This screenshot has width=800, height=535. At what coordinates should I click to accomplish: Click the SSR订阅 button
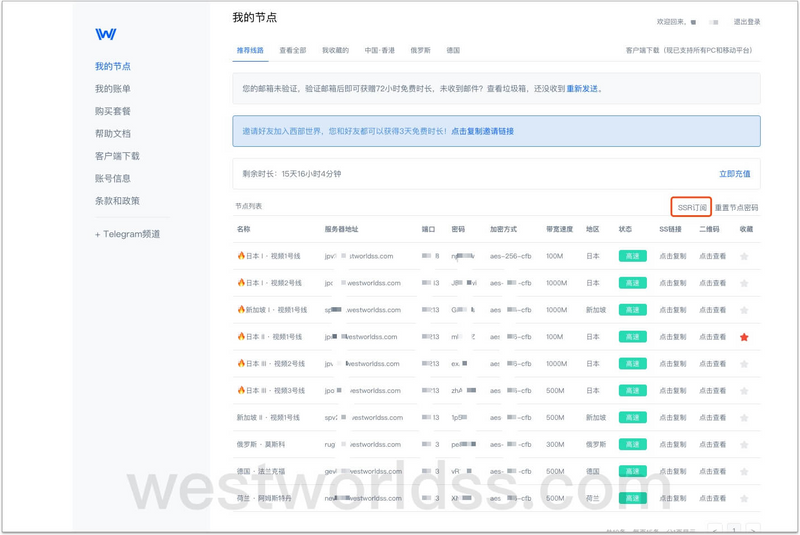point(692,207)
